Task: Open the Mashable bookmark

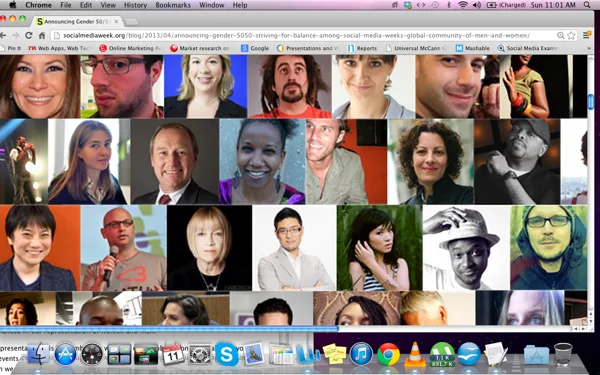Action: click(x=473, y=48)
